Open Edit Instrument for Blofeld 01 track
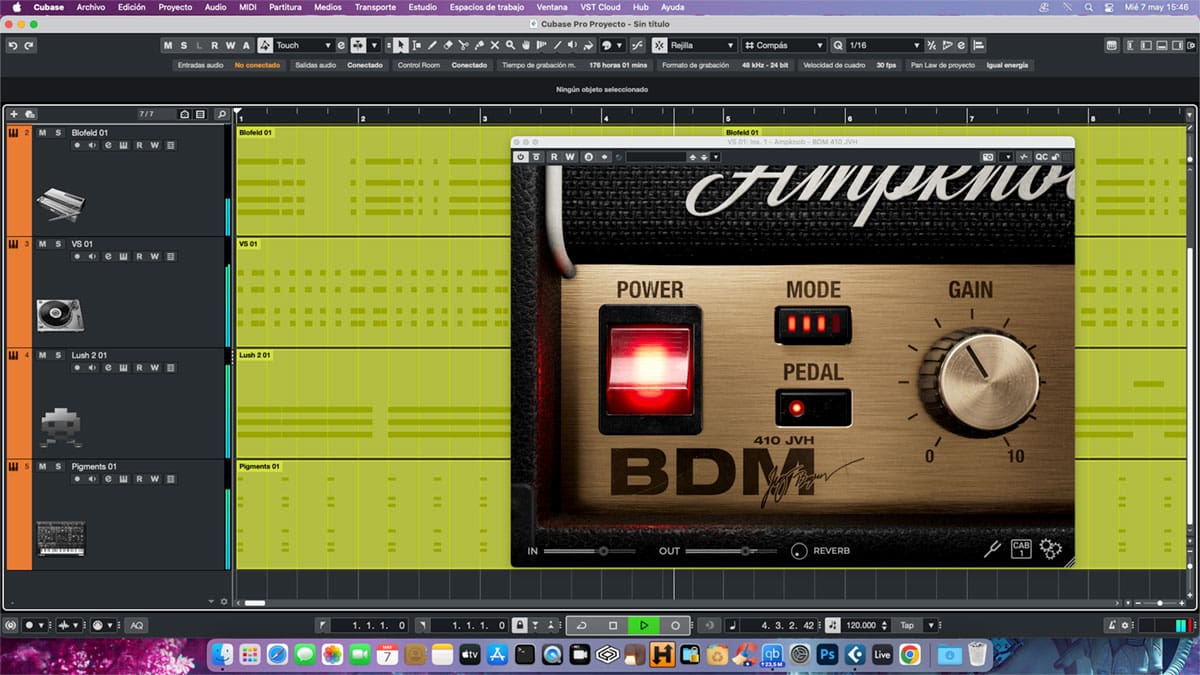 coord(123,145)
